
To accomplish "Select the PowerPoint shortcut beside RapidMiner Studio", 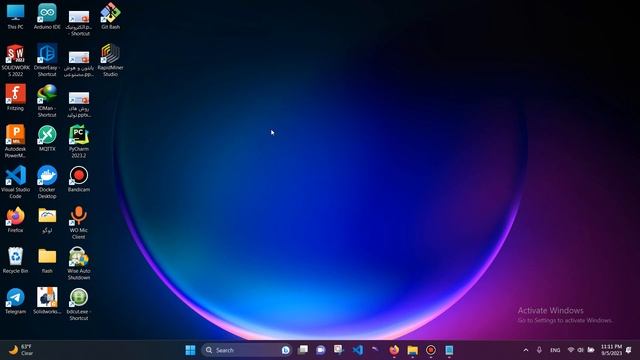I will (79, 63).
